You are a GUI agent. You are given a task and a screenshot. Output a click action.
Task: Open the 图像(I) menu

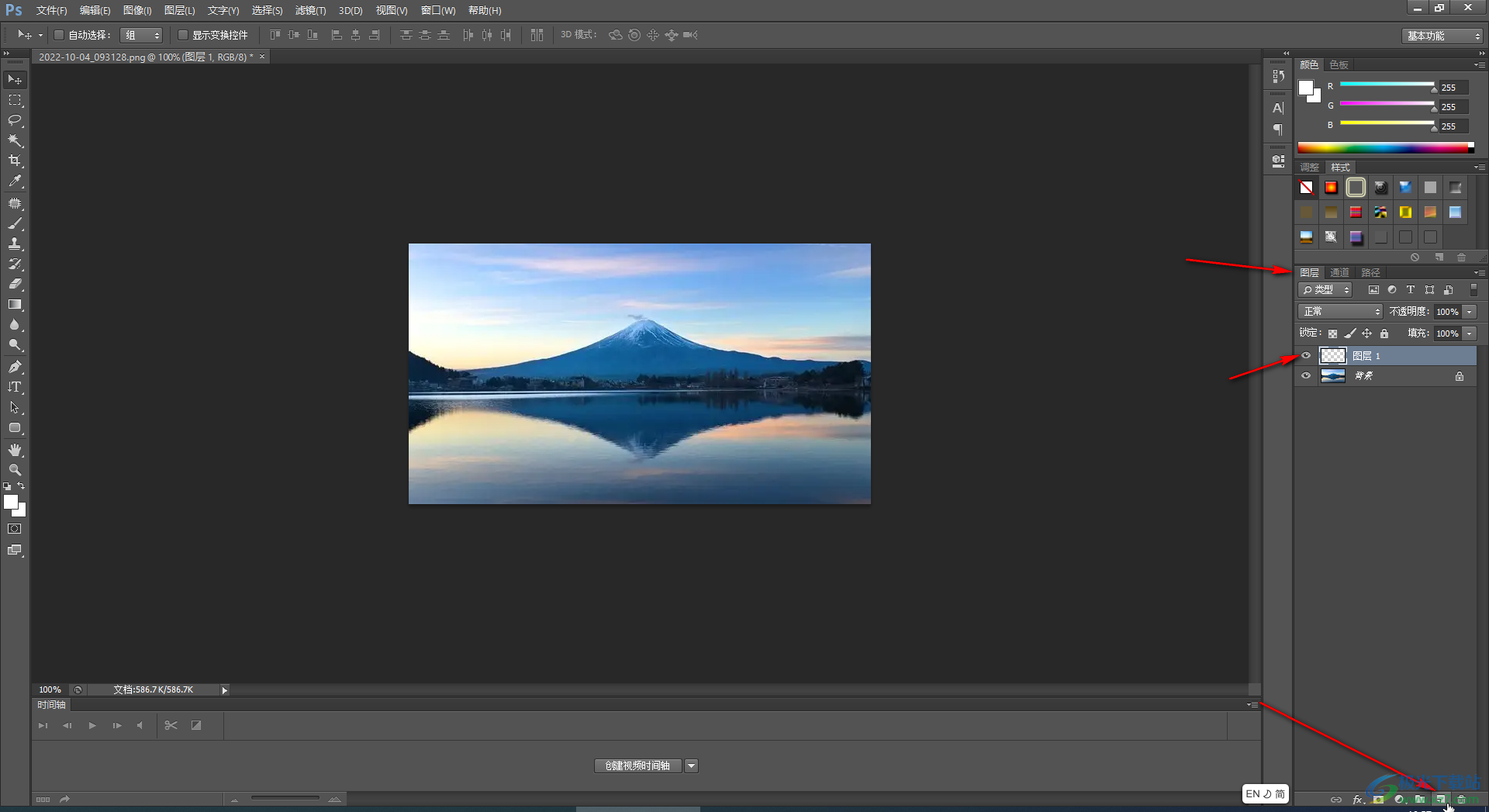pyautogui.click(x=137, y=11)
